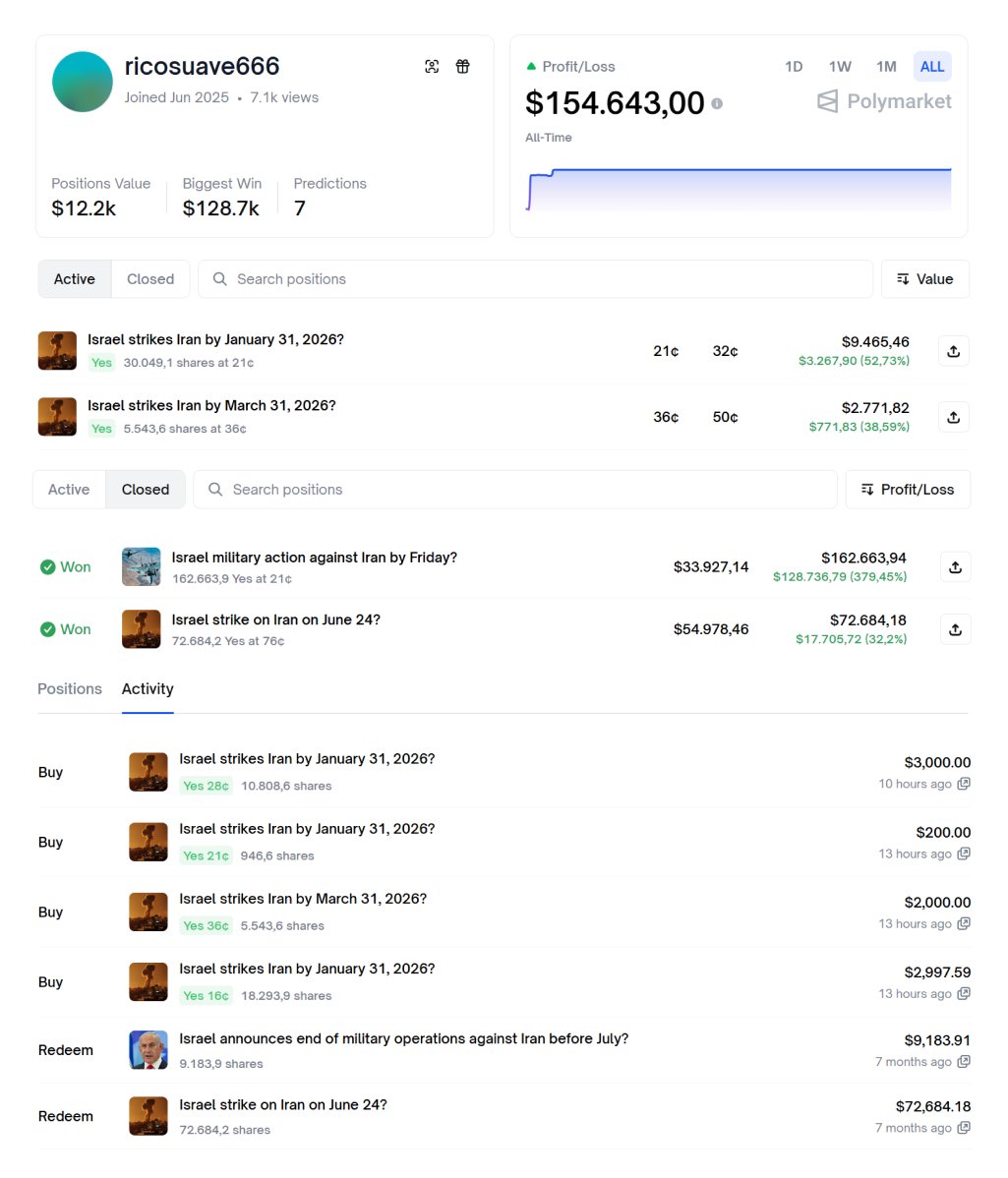Open transaction link for the $3,000.00 buy
This screenshot has height=1178, width=1008.
pyautogui.click(x=965, y=784)
